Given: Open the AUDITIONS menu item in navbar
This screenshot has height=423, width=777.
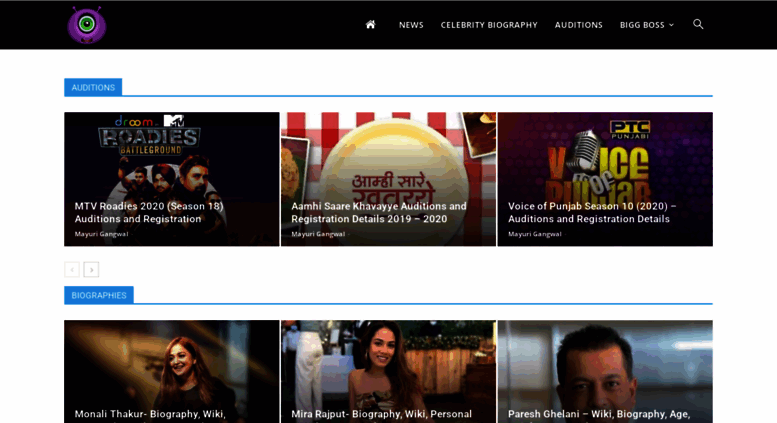Looking at the screenshot, I should coord(578,25).
